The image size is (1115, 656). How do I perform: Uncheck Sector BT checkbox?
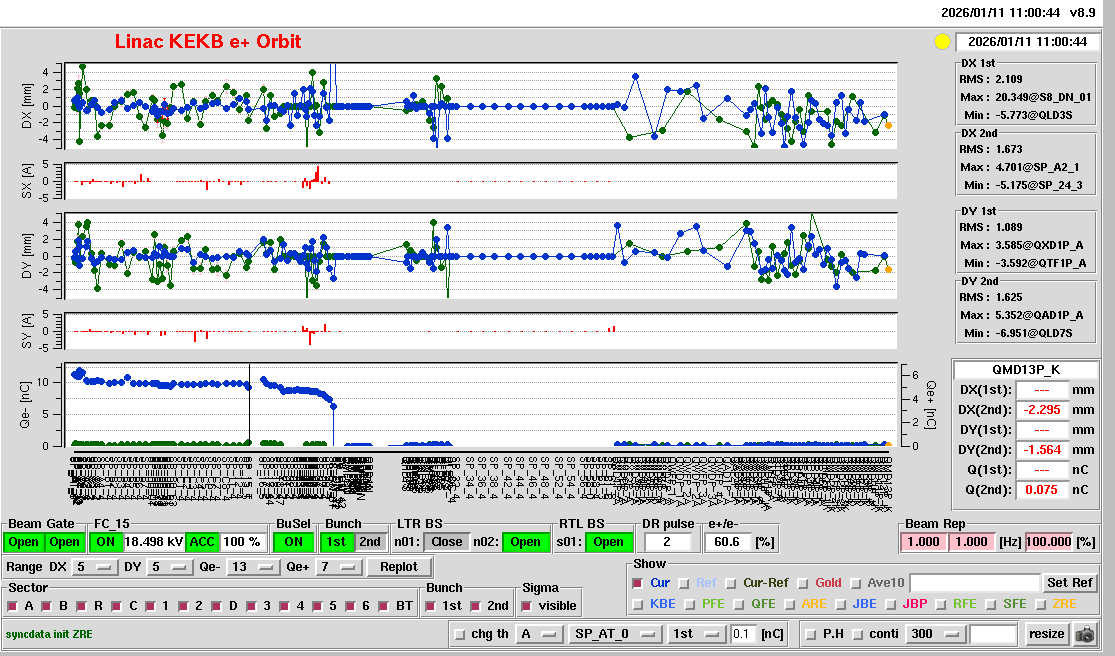388,606
